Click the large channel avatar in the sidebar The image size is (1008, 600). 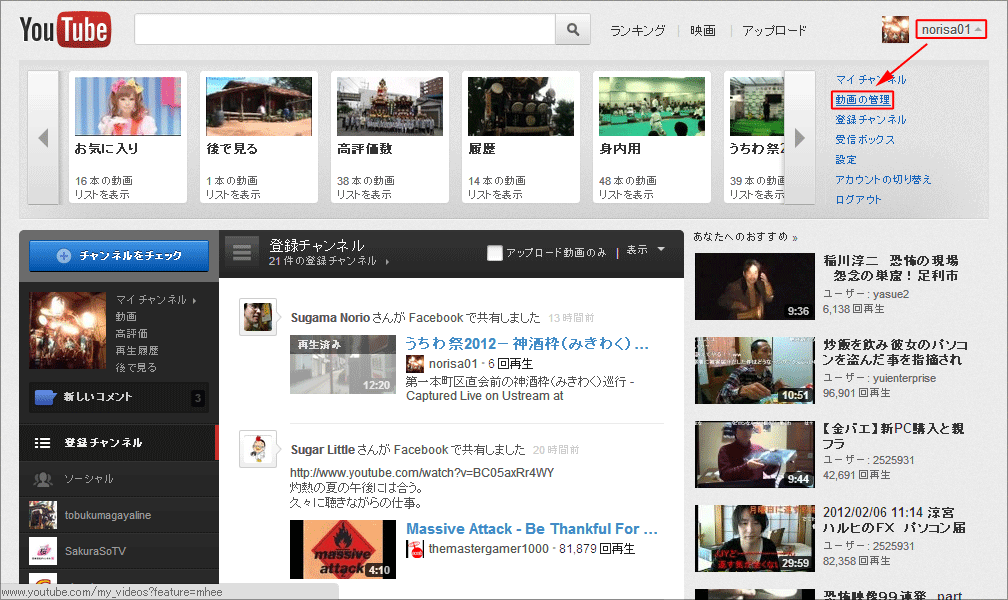coord(68,331)
